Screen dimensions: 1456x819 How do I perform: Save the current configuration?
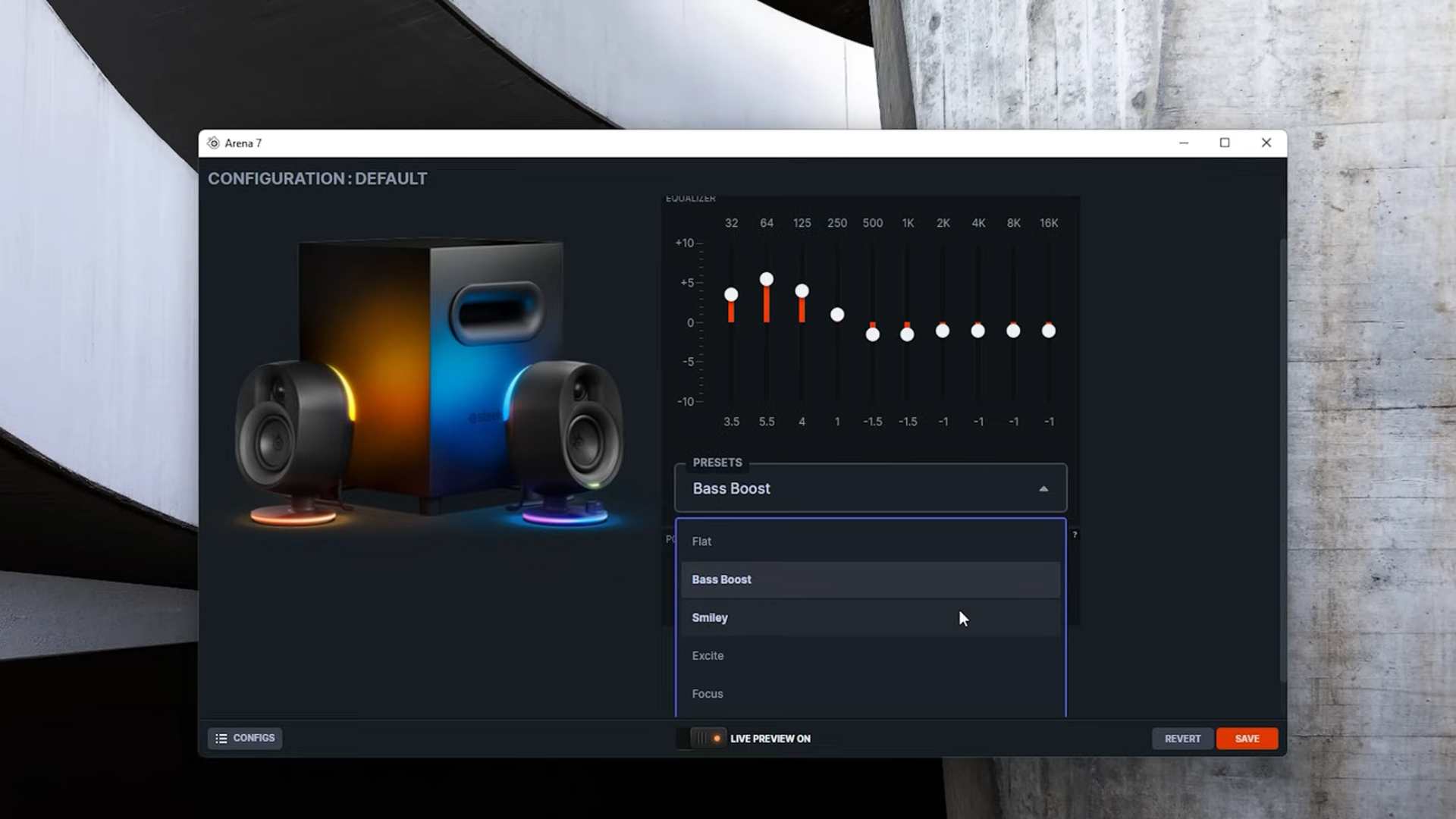tap(1247, 739)
